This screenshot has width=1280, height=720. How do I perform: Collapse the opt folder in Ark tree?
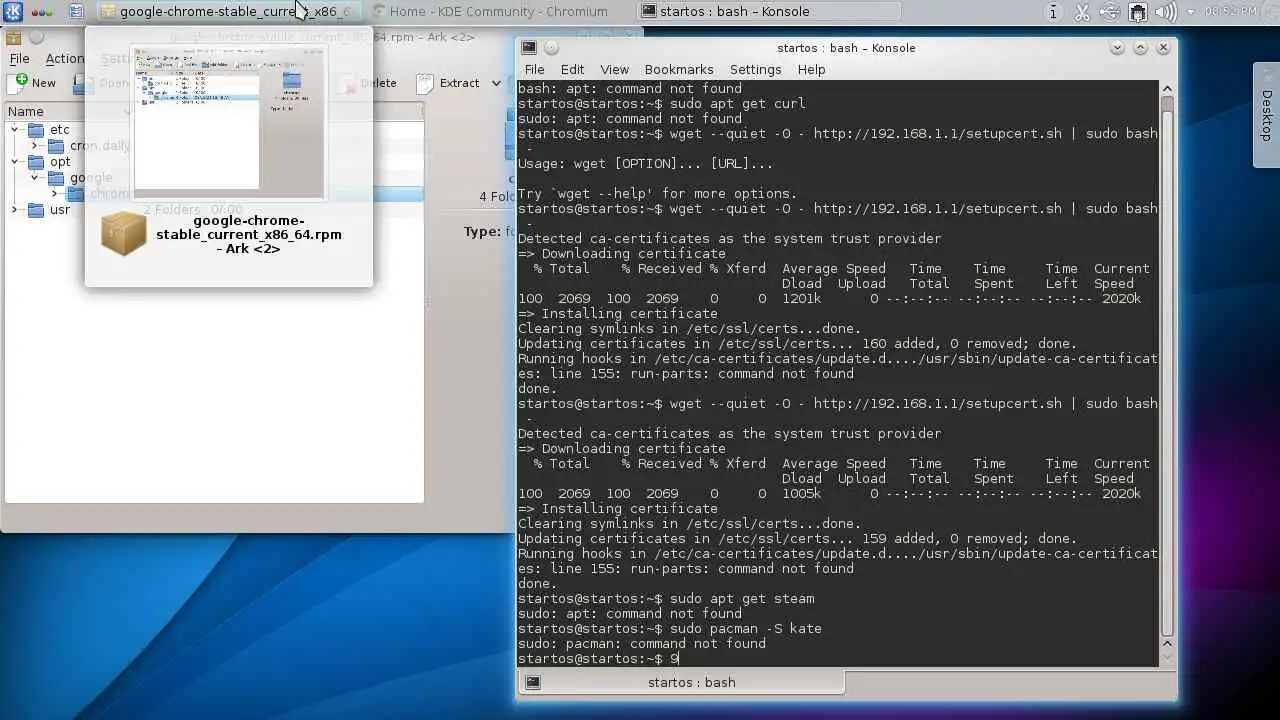click(x=15, y=162)
